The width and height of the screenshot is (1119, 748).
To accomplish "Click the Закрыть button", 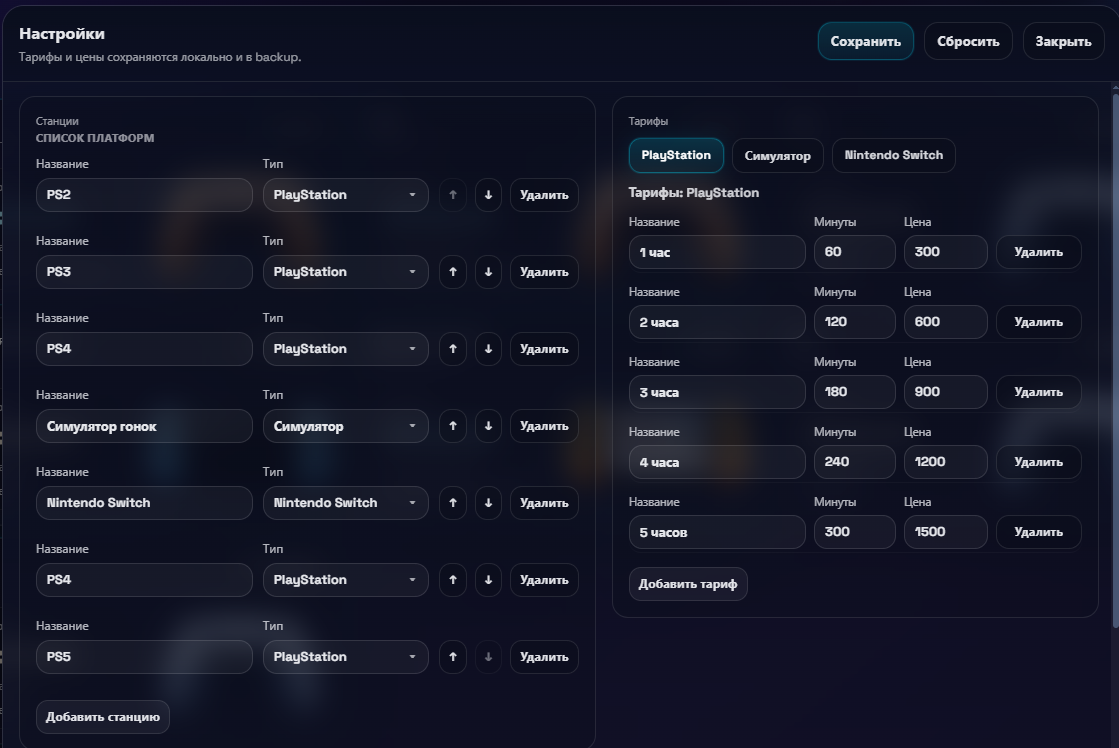I will (x=1063, y=41).
